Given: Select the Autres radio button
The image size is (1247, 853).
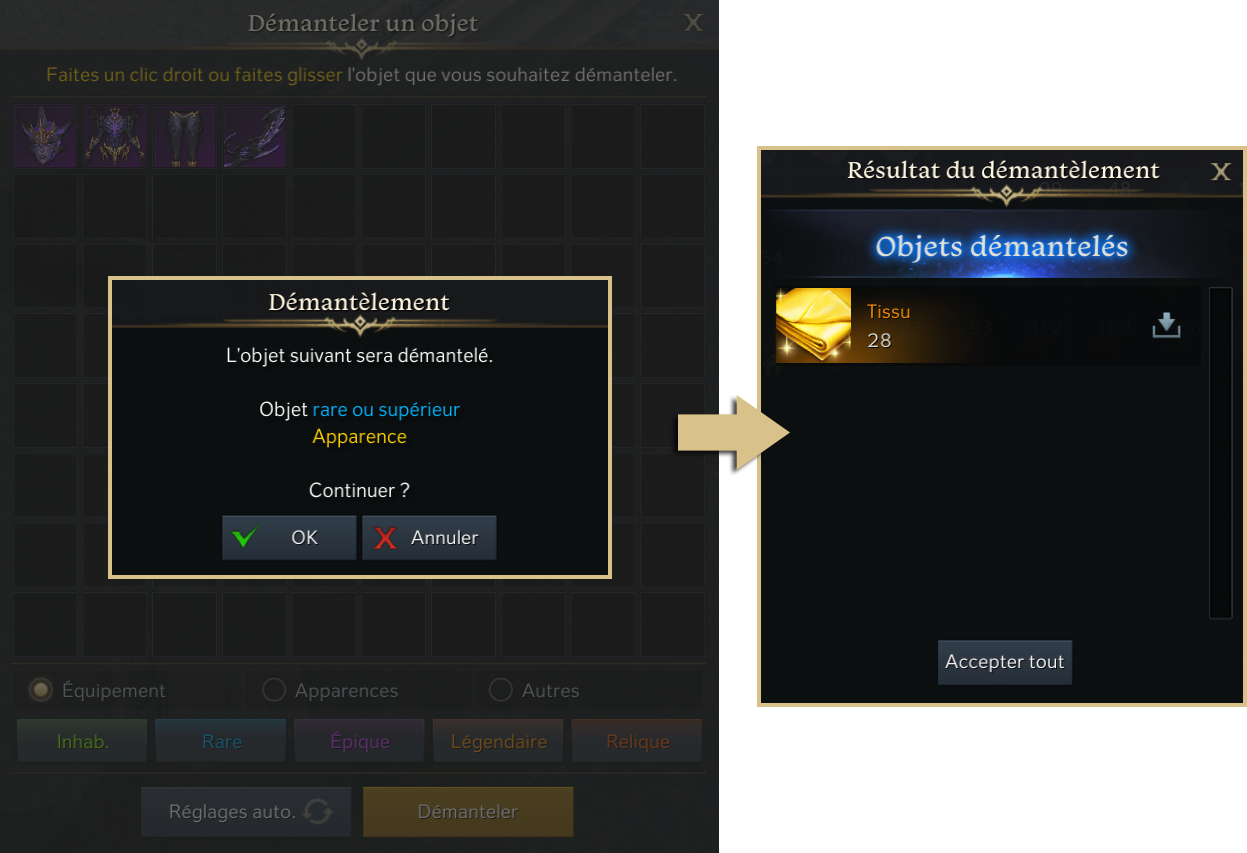Looking at the screenshot, I should [501, 690].
